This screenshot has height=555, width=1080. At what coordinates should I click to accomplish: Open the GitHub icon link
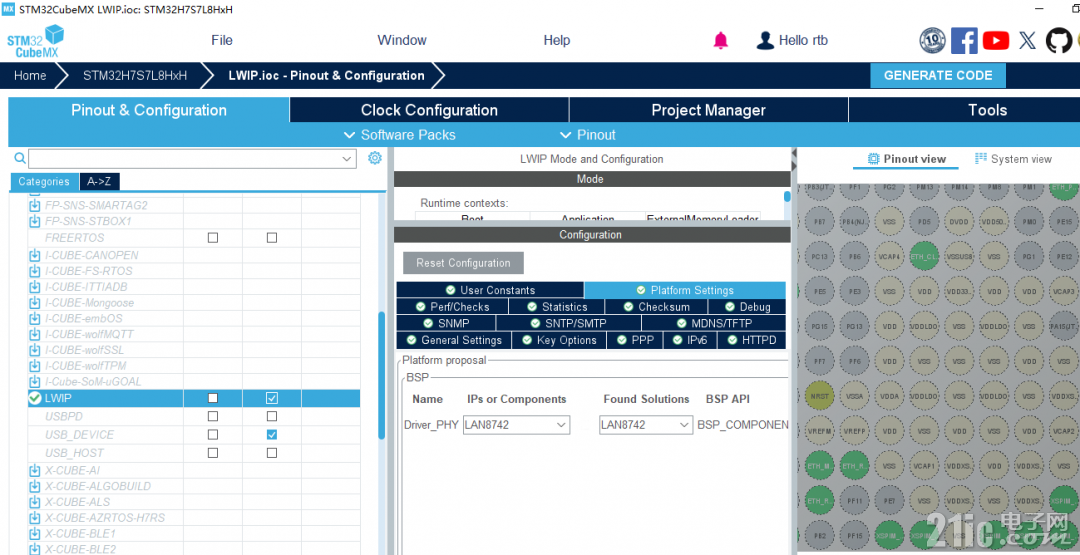(x=1059, y=41)
